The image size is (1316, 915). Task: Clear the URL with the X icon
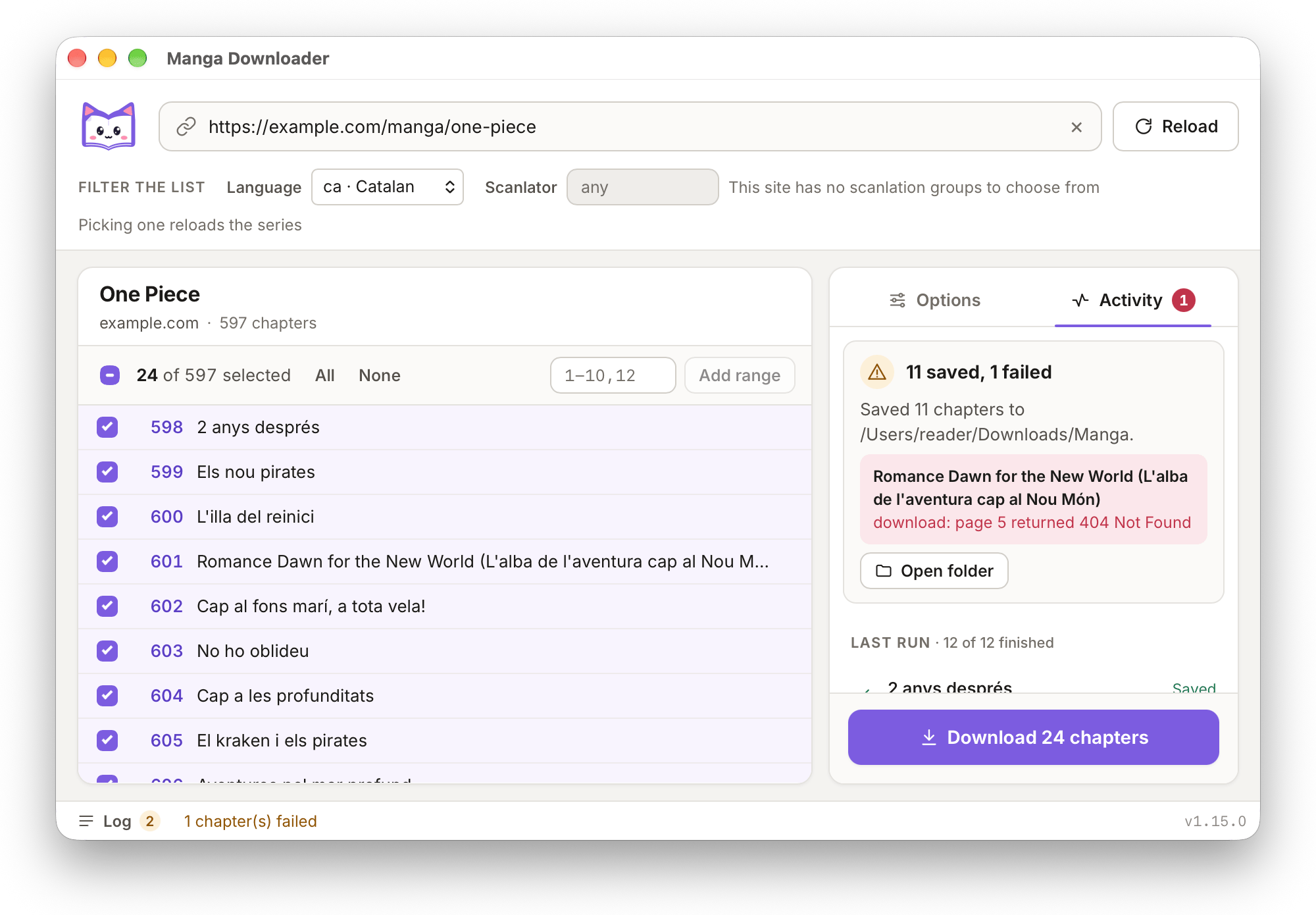click(1076, 127)
